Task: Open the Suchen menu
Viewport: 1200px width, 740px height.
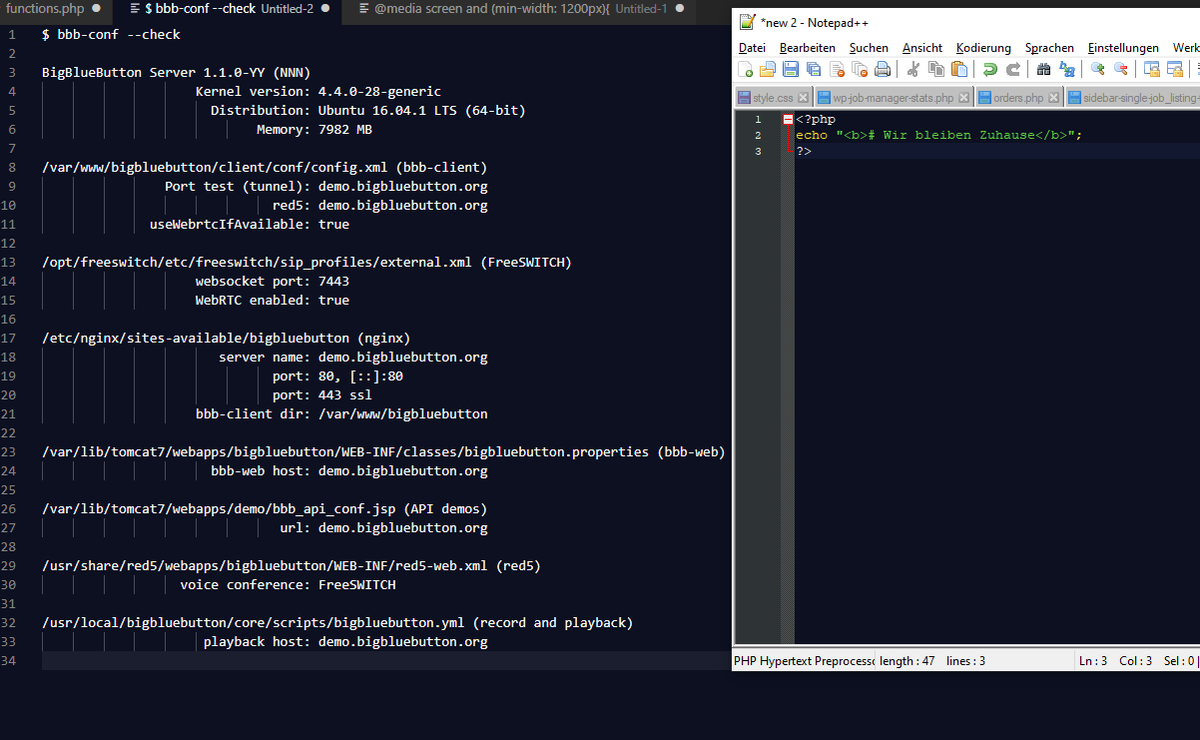Action: [869, 48]
